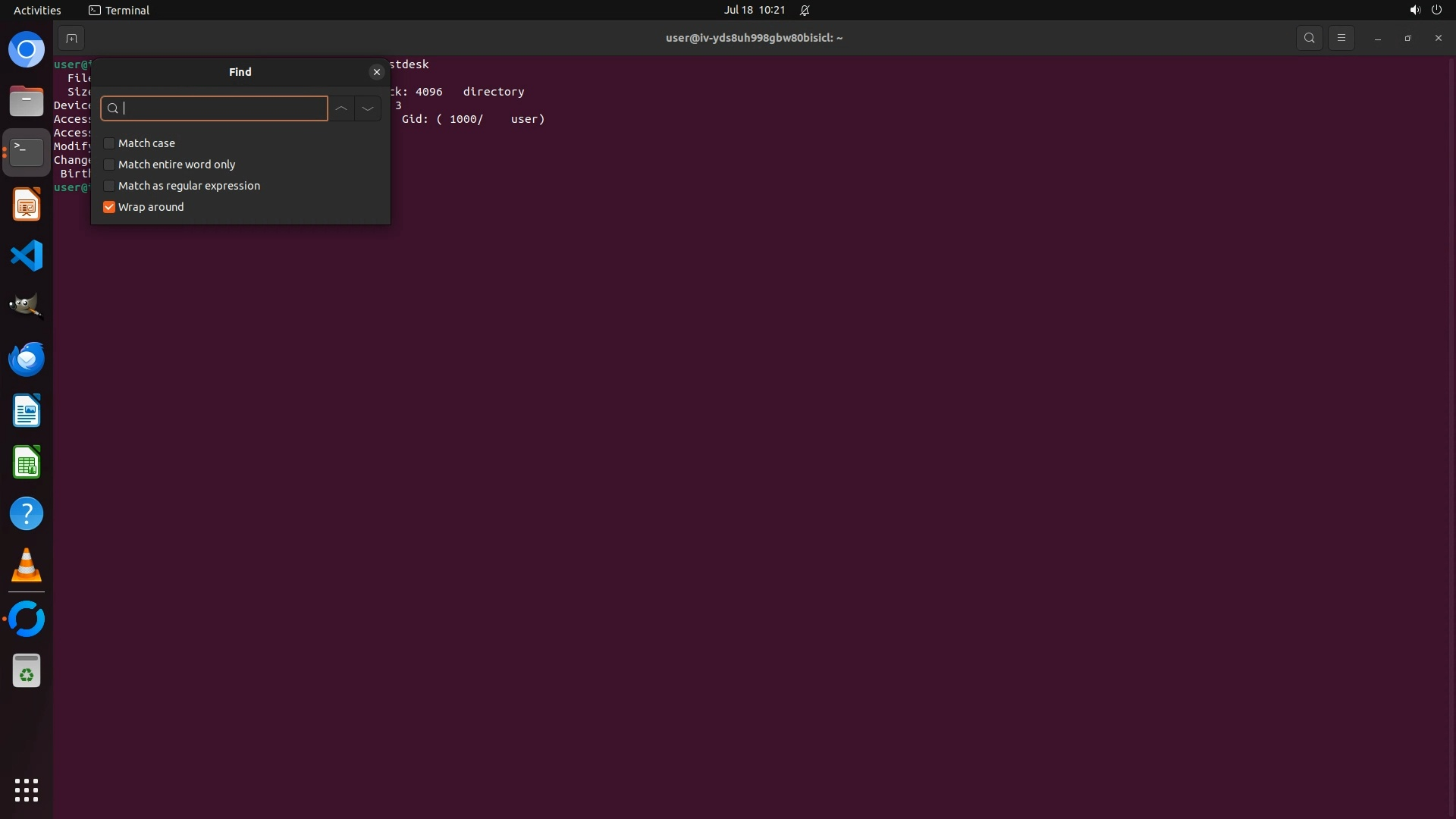Open the Terminal app menu in top bar
Image resolution: width=1456 pixels, height=819 pixels.
[x=119, y=10]
